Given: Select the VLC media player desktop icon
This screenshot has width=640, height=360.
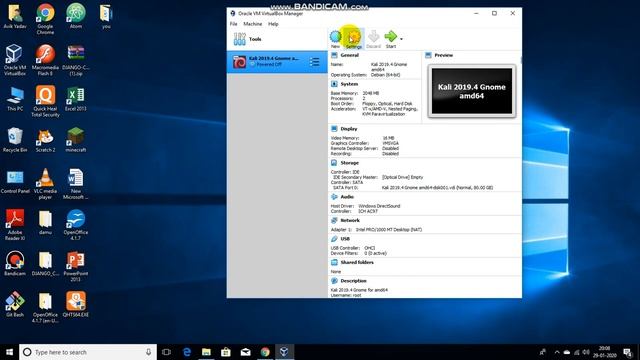Looking at the screenshot, I should point(45,184).
